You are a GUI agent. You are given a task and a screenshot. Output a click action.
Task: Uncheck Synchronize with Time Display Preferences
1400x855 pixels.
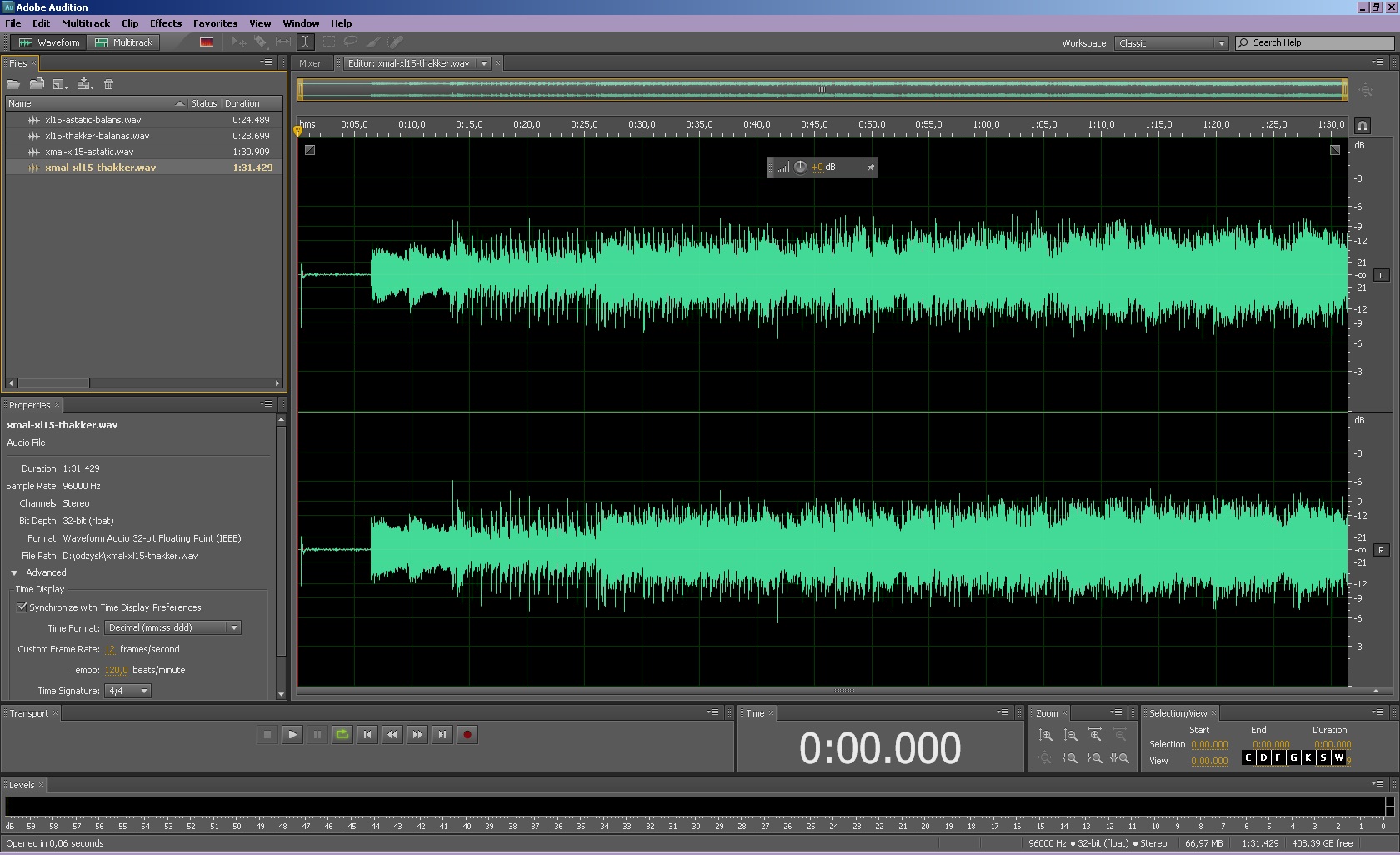(x=22, y=607)
